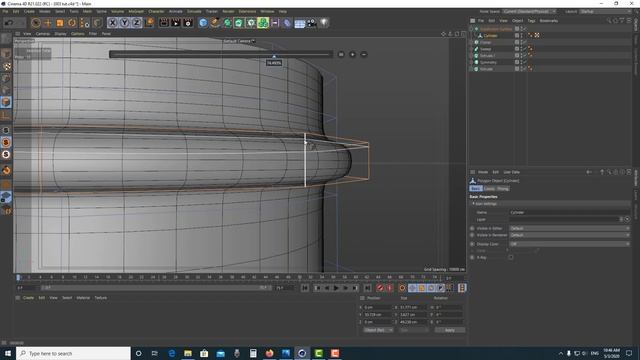
Task: Open the Visible in Editor dropdown
Action: click(x=569, y=228)
